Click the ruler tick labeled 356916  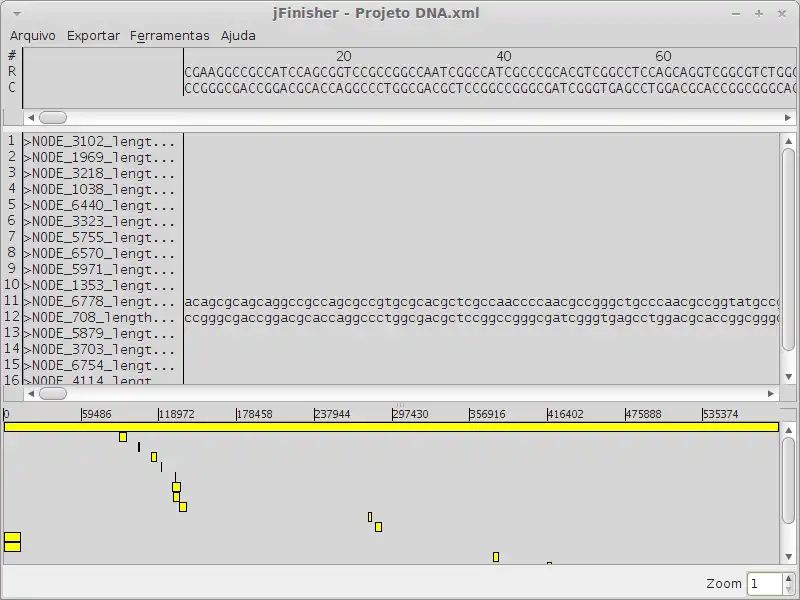[487, 414]
